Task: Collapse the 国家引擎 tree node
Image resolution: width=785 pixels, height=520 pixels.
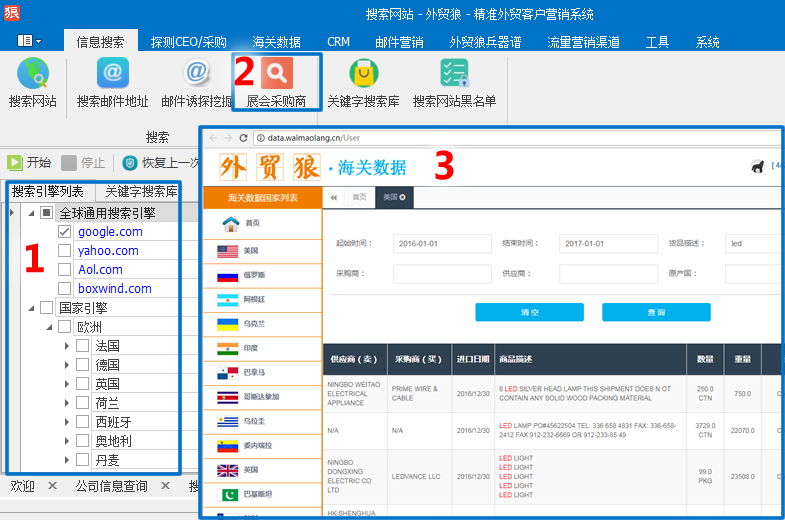Action: pos(31,308)
